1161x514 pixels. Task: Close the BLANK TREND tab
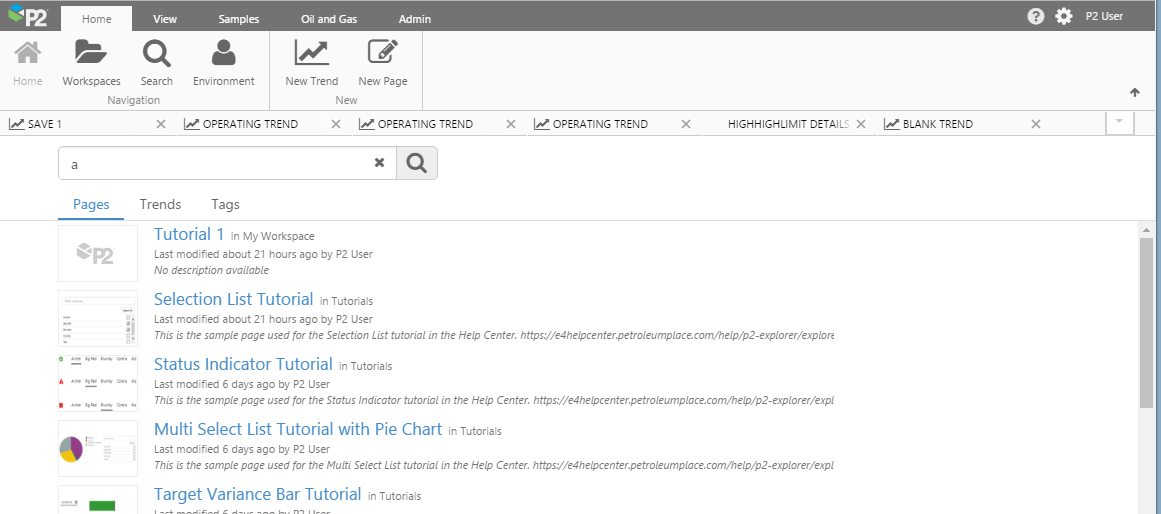(x=1036, y=124)
